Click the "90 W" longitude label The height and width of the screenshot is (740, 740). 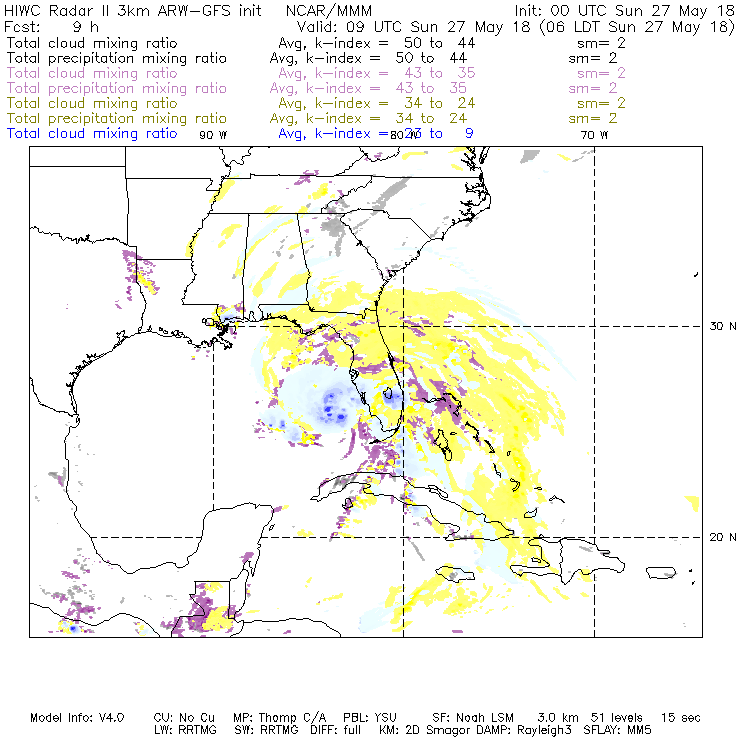(x=213, y=135)
